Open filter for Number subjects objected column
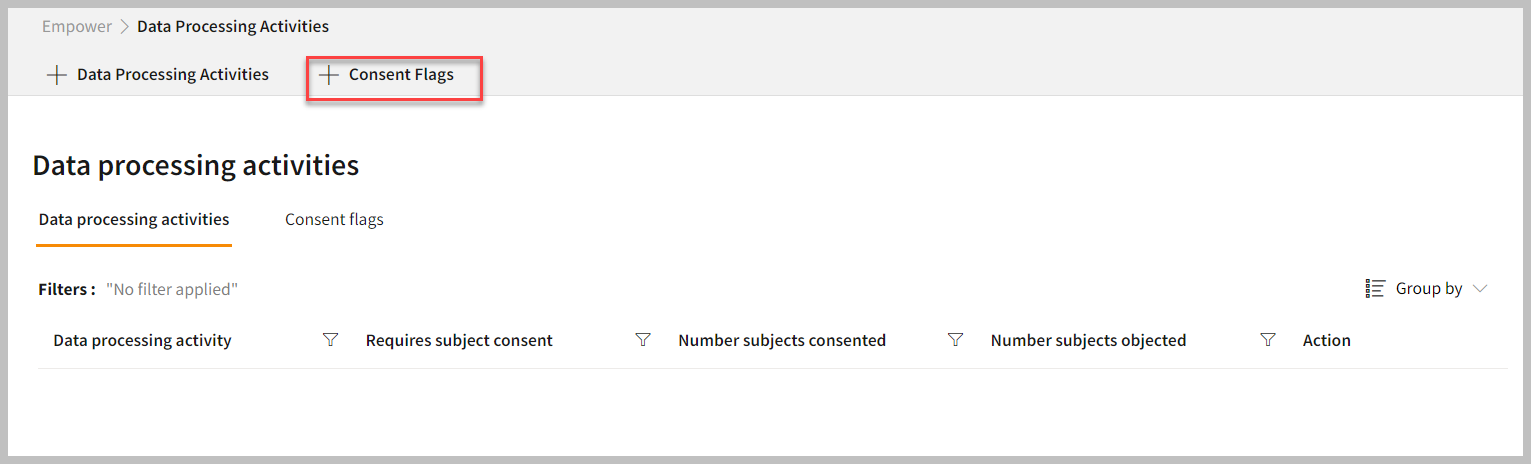 1268,340
